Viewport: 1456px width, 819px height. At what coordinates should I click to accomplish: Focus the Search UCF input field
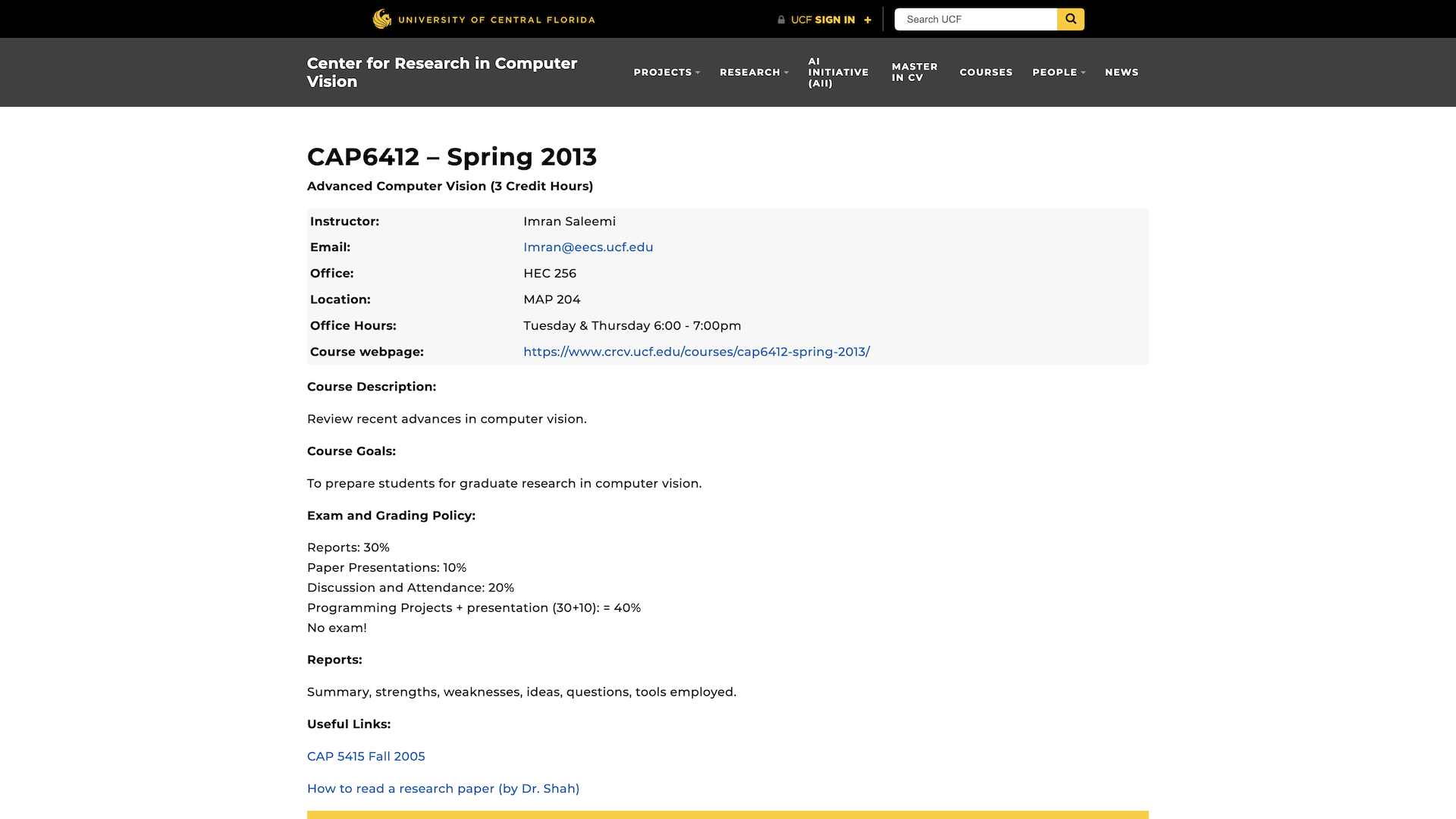point(976,19)
